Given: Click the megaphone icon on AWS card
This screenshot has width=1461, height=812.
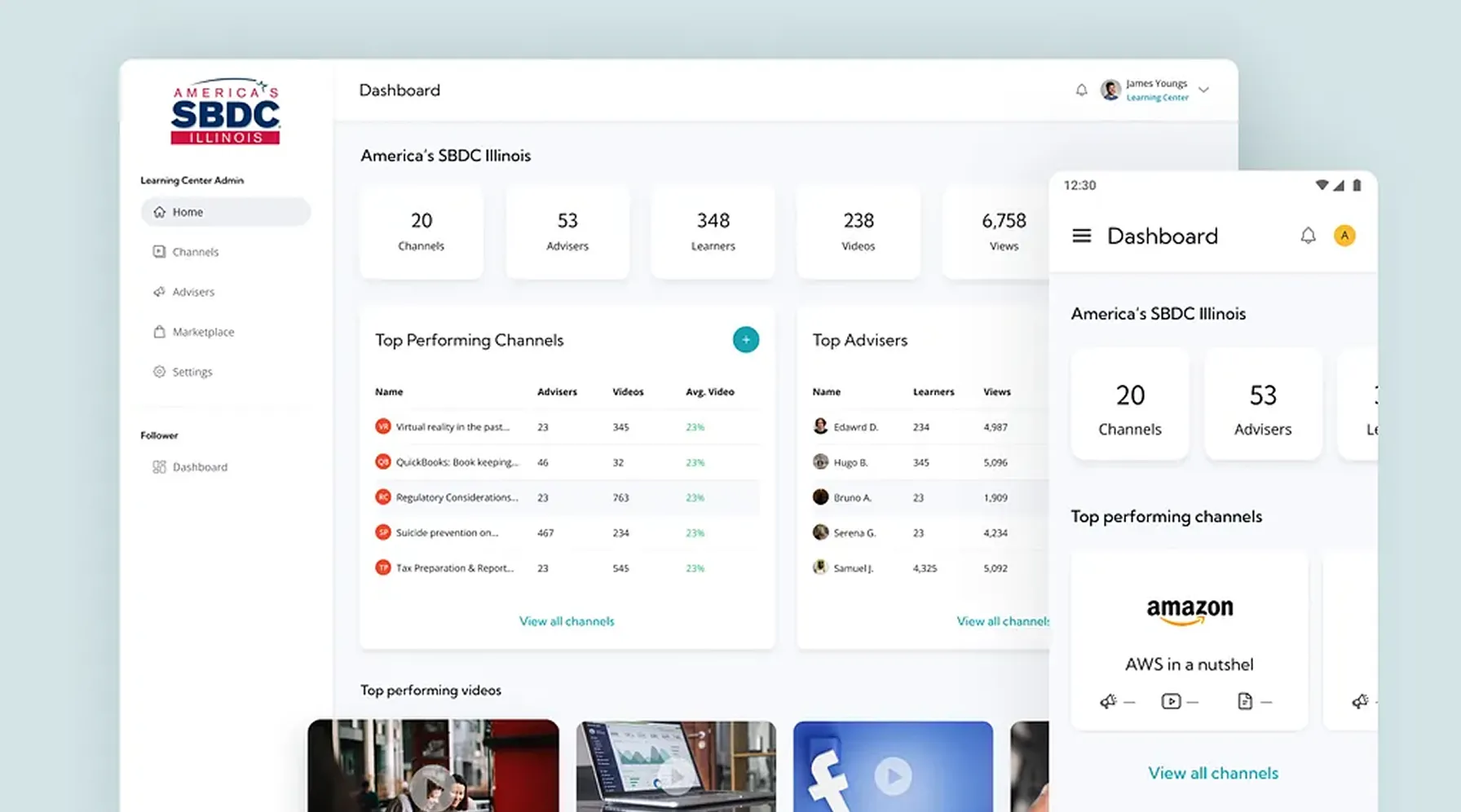Looking at the screenshot, I should 1108,701.
